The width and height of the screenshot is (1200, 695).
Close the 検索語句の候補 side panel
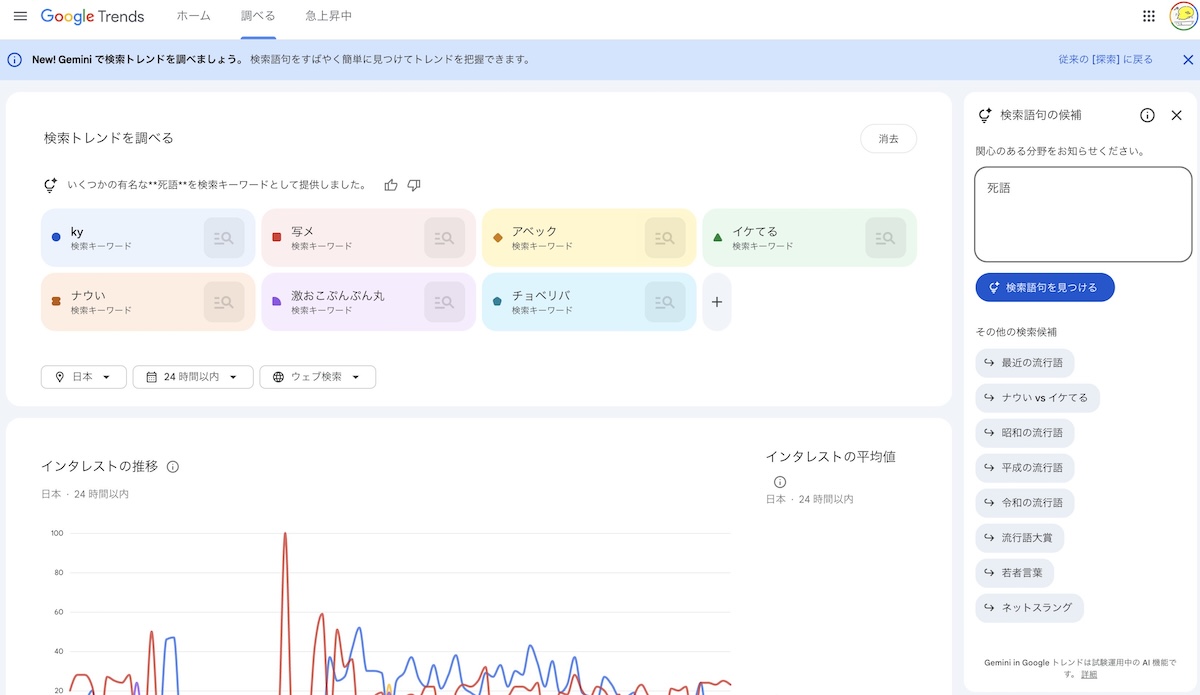[1176, 115]
